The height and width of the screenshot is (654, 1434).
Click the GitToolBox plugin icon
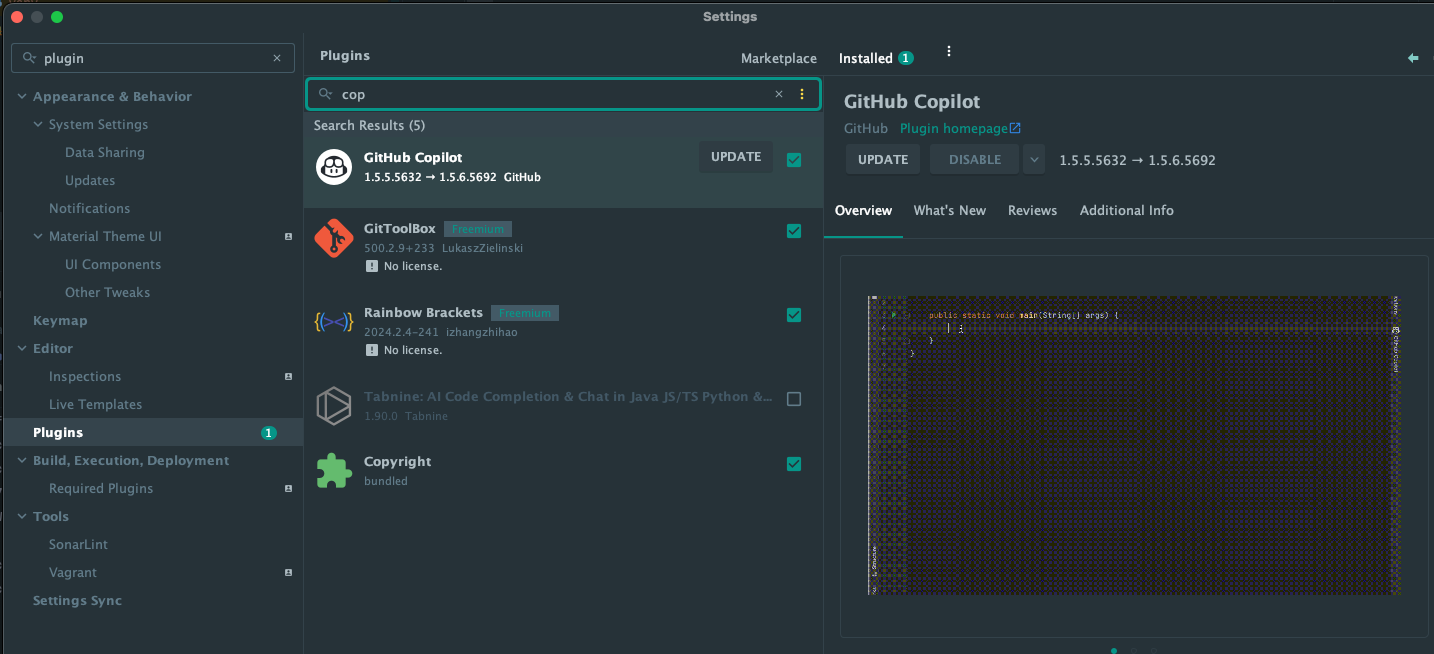[334, 238]
